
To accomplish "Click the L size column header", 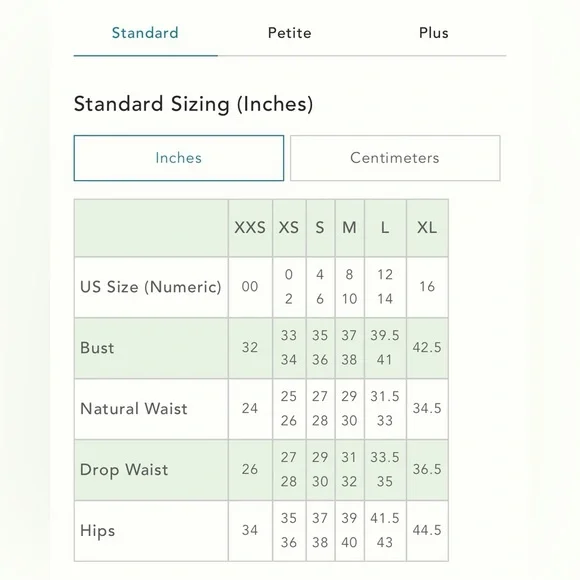I will pos(385,227).
